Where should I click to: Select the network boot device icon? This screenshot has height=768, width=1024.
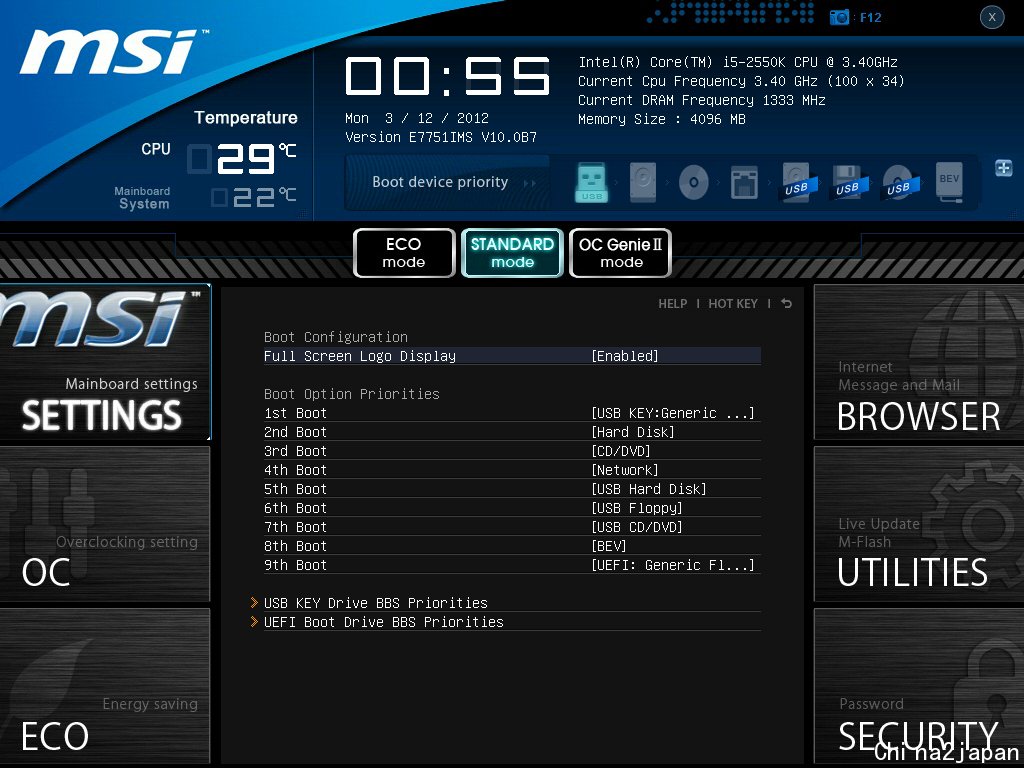pos(744,182)
